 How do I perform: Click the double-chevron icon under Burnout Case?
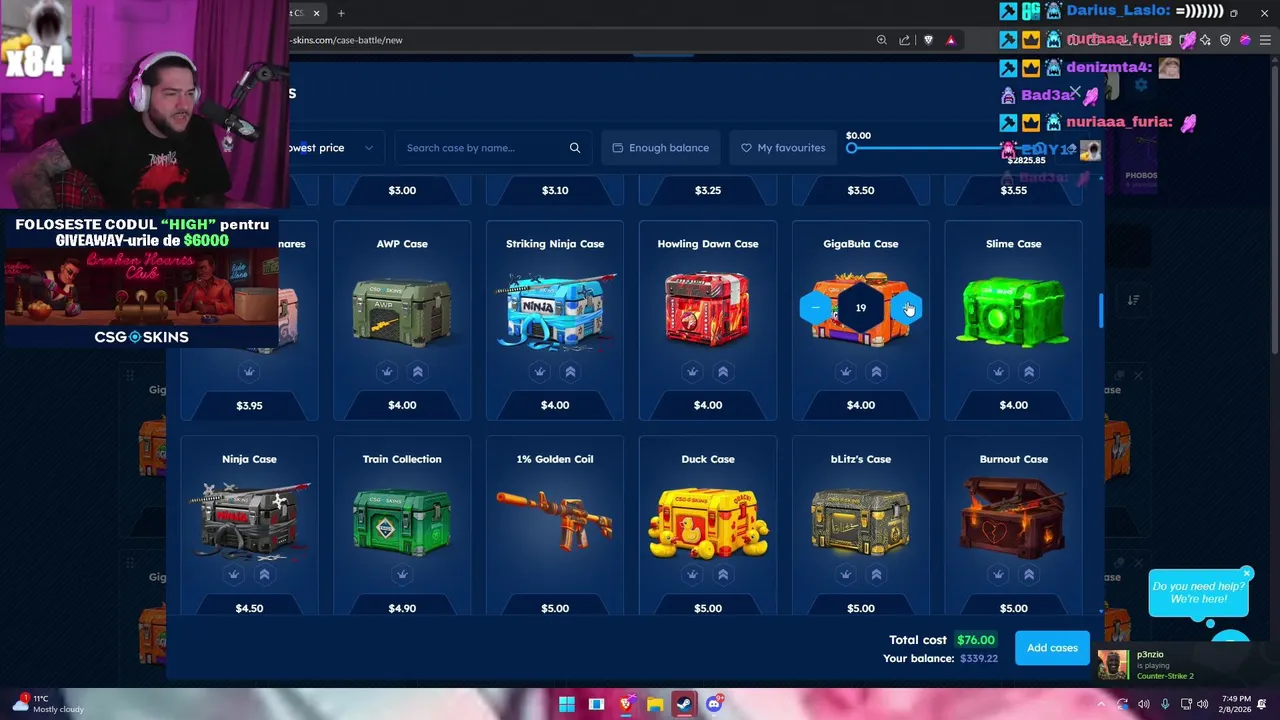click(1029, 575)
